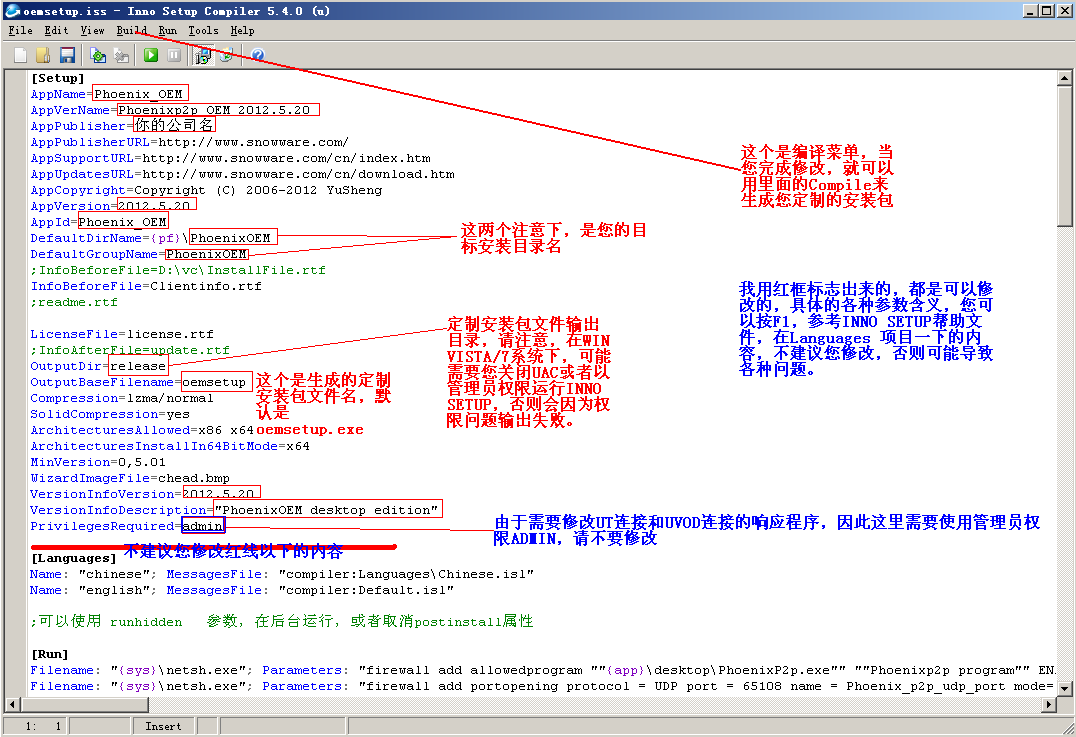This screenshot has width=1076, height=737.
Task: Click the PrivilegesRequired value admin
Action: pos(202,526)
